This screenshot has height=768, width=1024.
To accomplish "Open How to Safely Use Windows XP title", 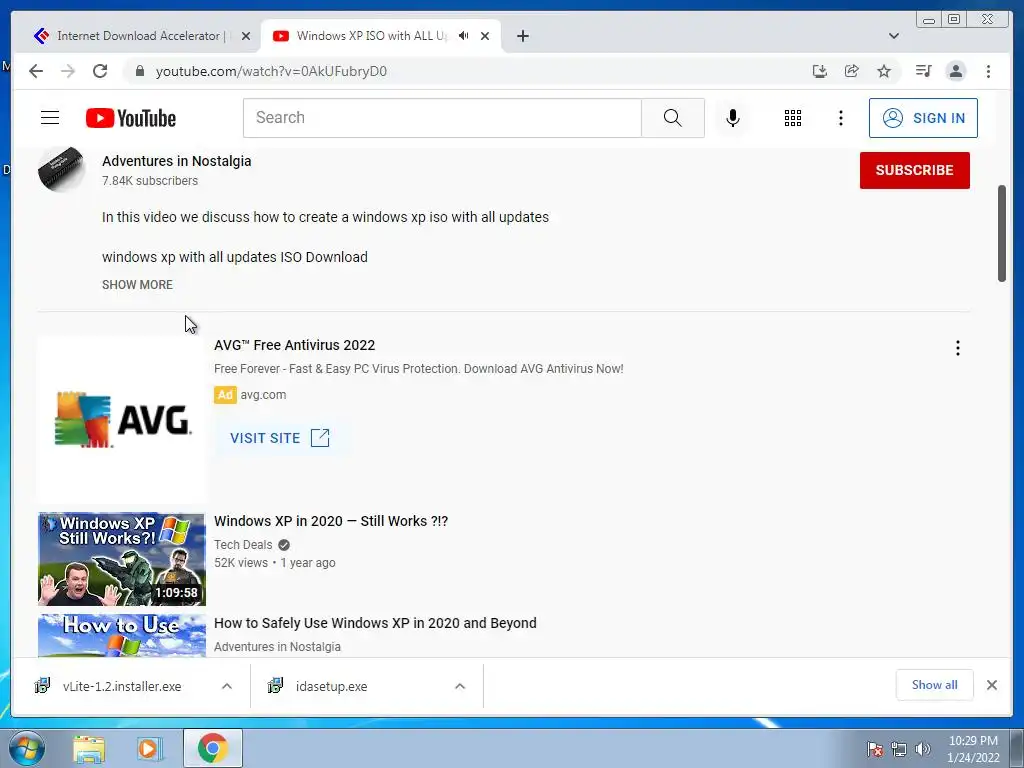I will tap(375, 623).
